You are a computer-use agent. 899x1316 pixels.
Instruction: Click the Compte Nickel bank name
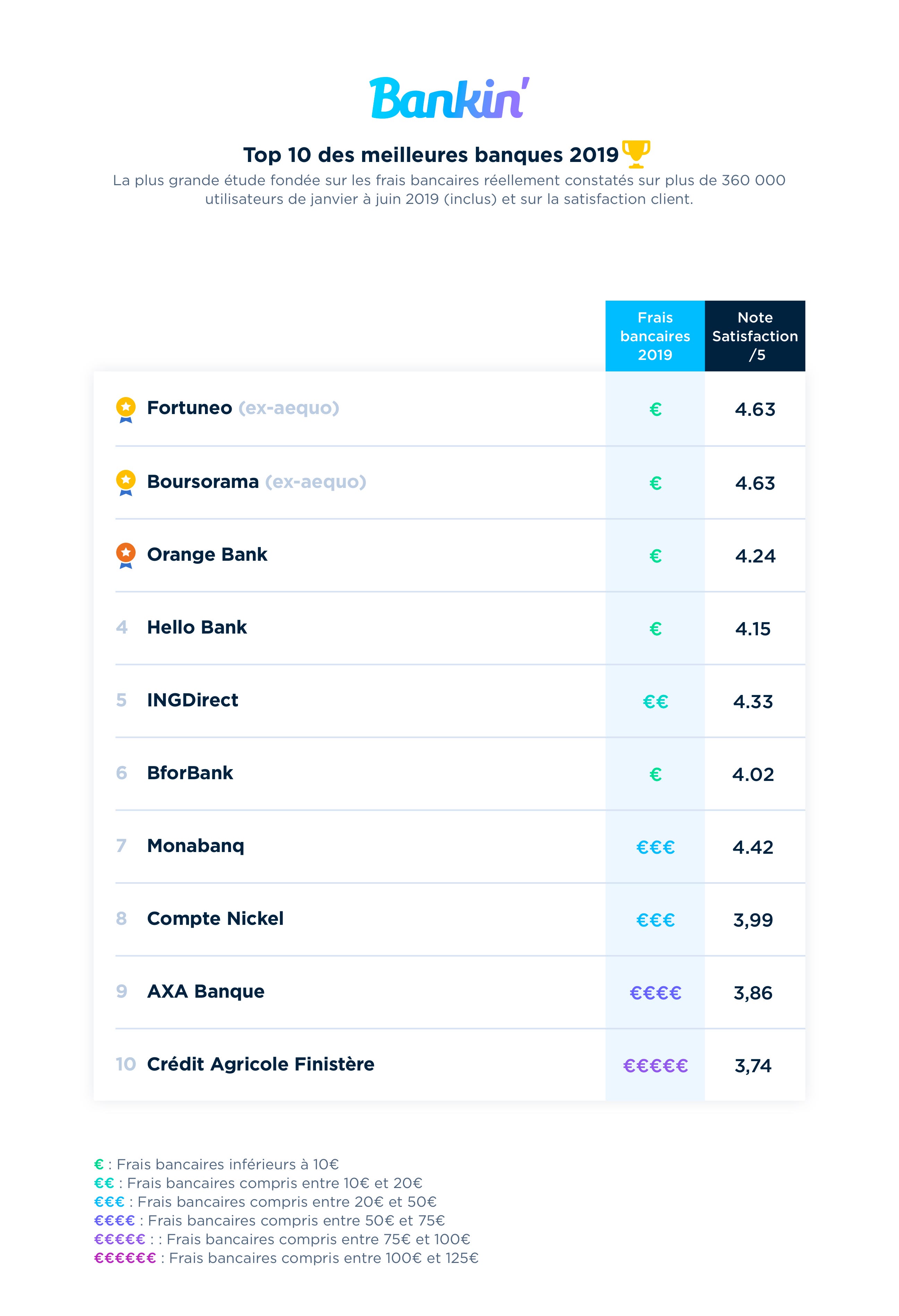pyautogui.click(x=215, y=919)
